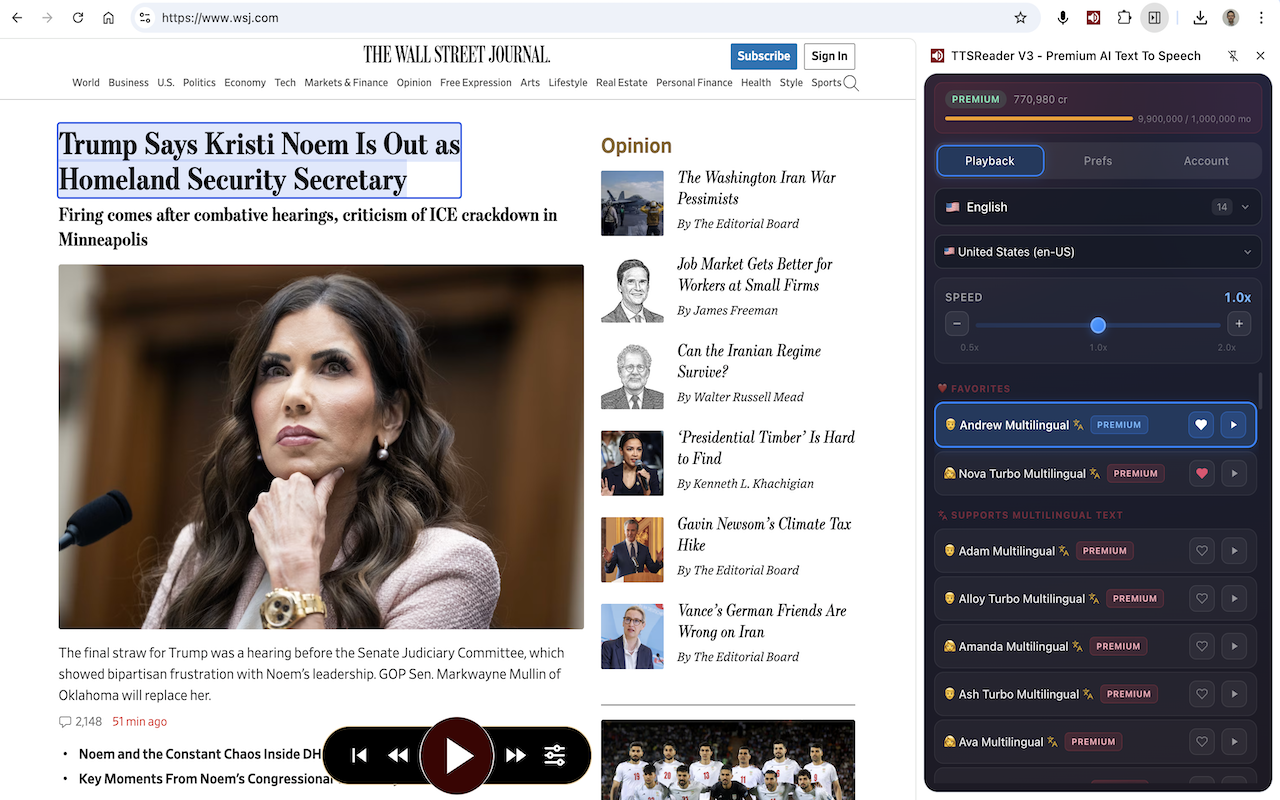Unfavorite Nova Turbo Multilingual by clicking its heart
Screen dimensions: 1280x800
coord(1201,473)
